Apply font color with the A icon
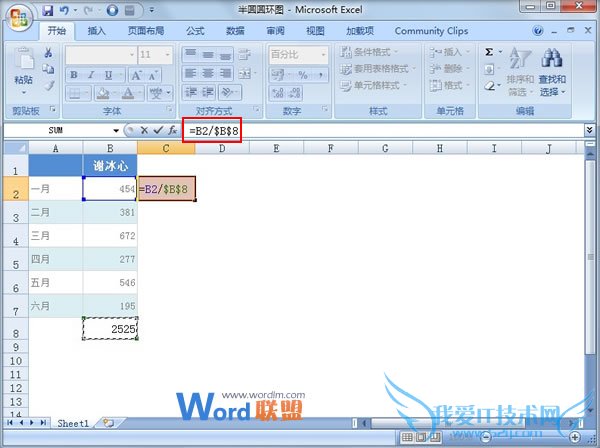600x448 pixels. tap(128, 93)
